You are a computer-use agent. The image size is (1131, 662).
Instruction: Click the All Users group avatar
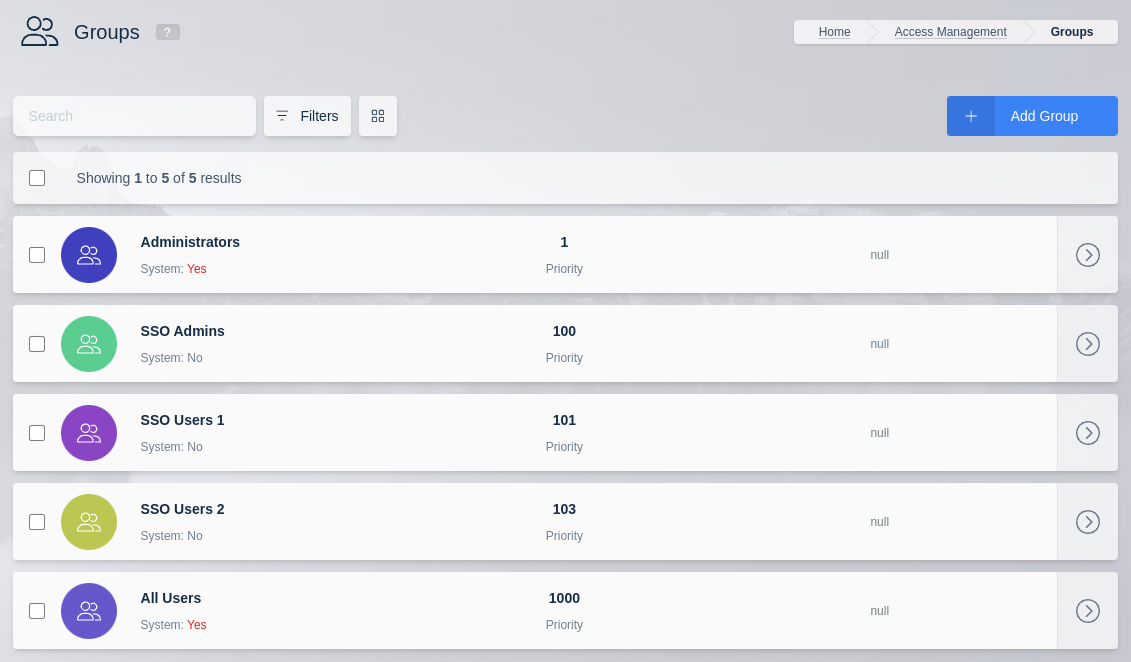point(89,611)
